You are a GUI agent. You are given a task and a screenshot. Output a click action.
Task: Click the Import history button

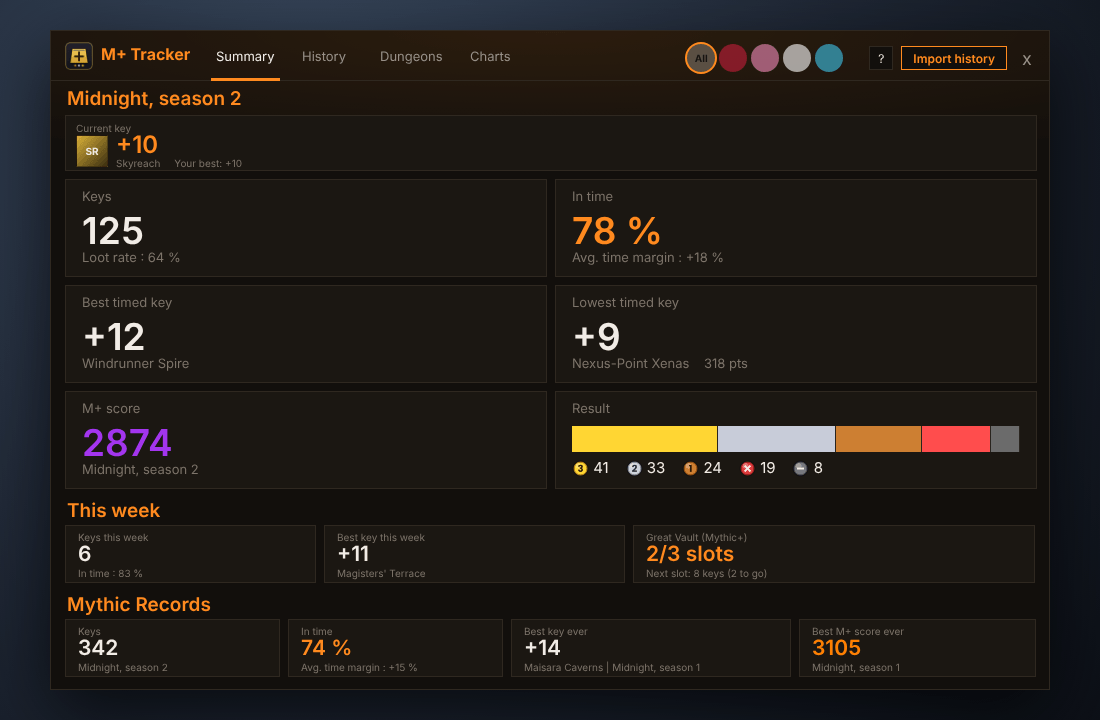[x=953, y=58]
